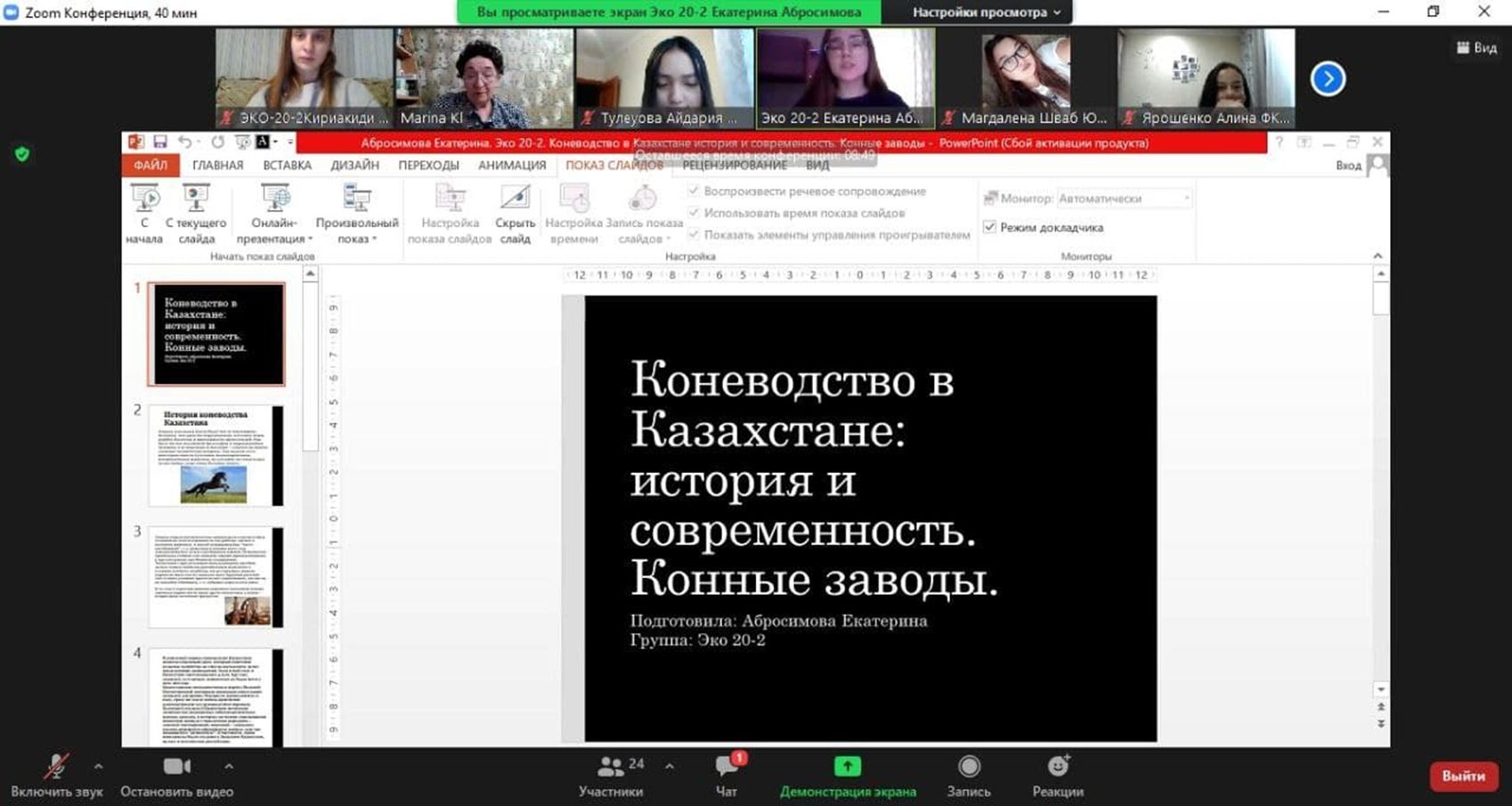Select slide 2 thumbnail with horse image

tap(216, 456)
